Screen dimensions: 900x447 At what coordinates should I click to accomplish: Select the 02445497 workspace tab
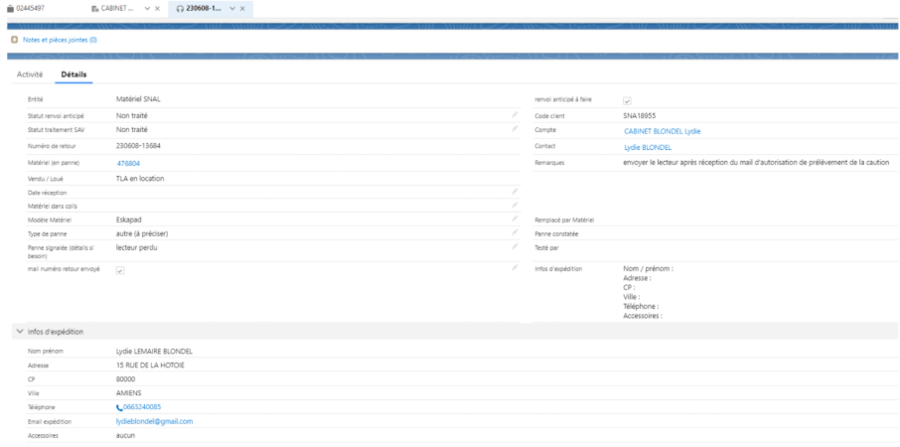click(25, 9)
